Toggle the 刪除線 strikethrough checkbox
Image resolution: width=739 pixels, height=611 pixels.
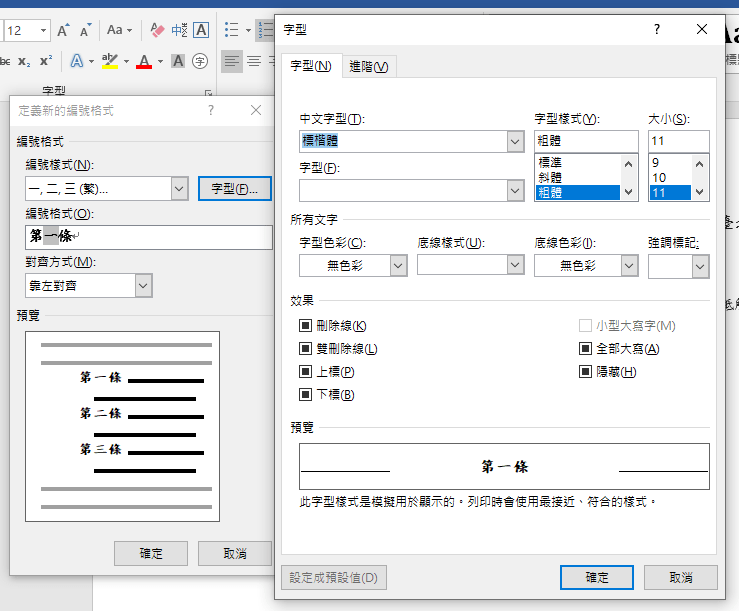click(x=306, y=326)
